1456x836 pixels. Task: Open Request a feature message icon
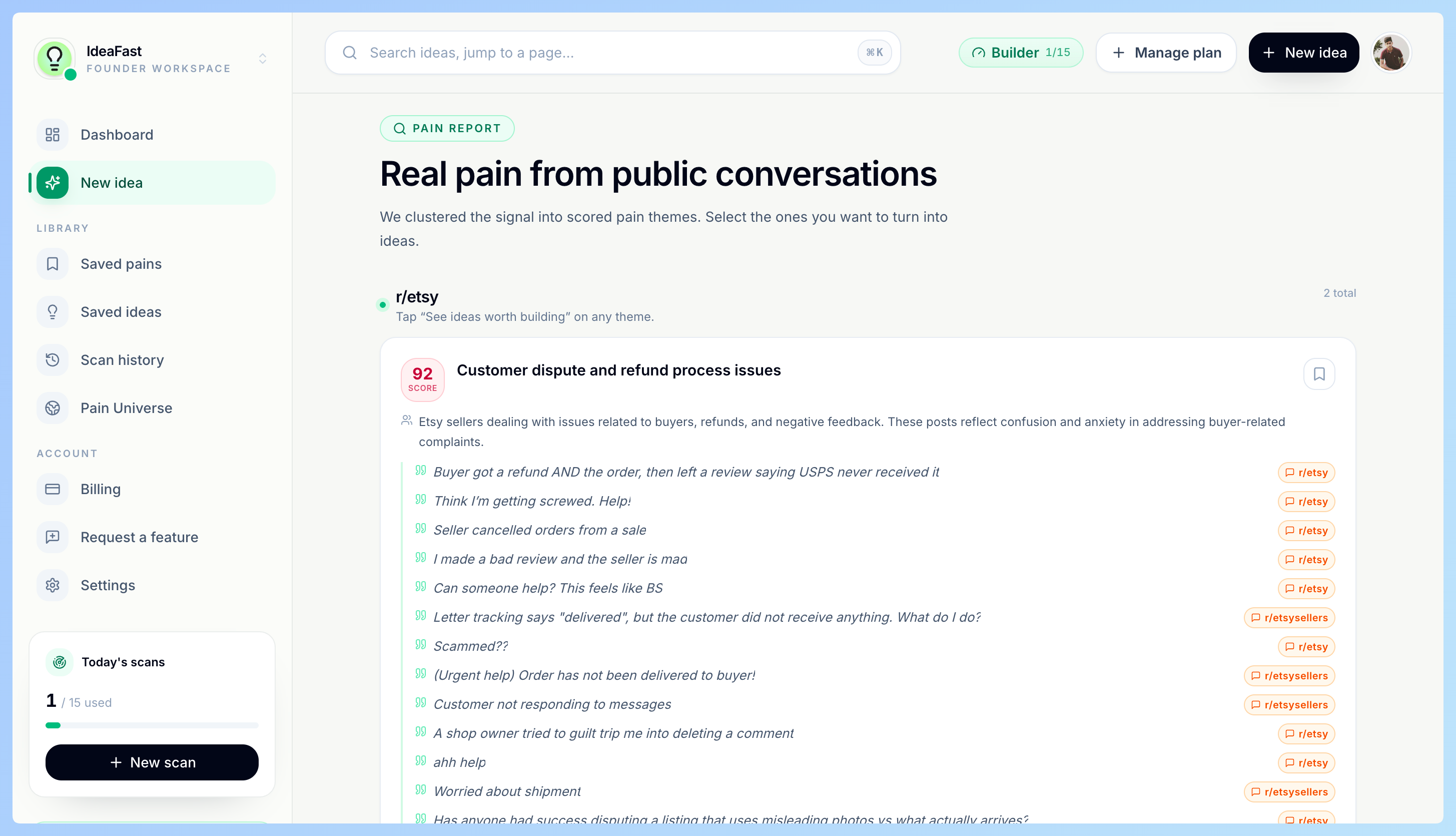[52, 537]
